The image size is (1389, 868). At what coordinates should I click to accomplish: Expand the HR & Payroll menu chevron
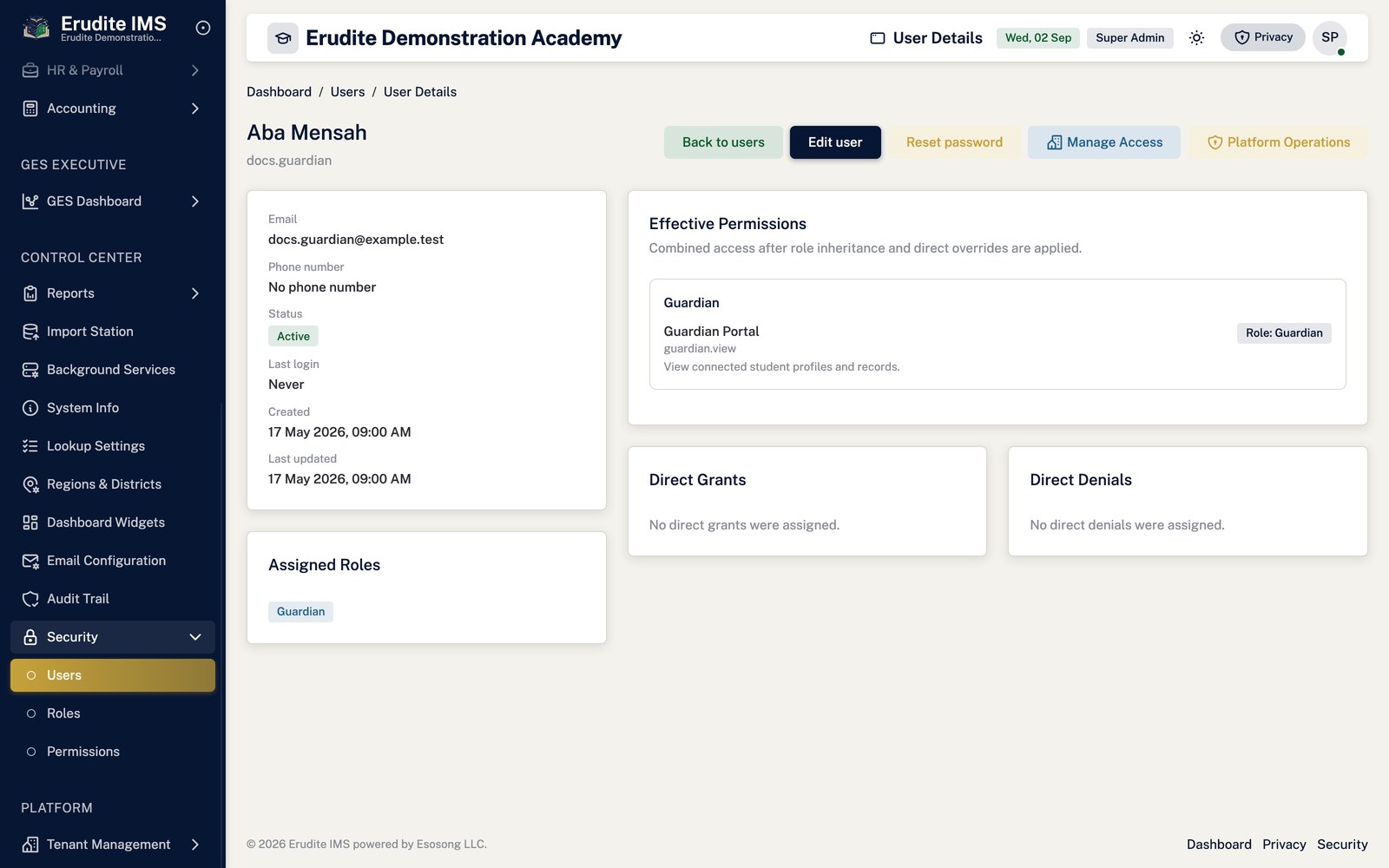click(195, 70)
